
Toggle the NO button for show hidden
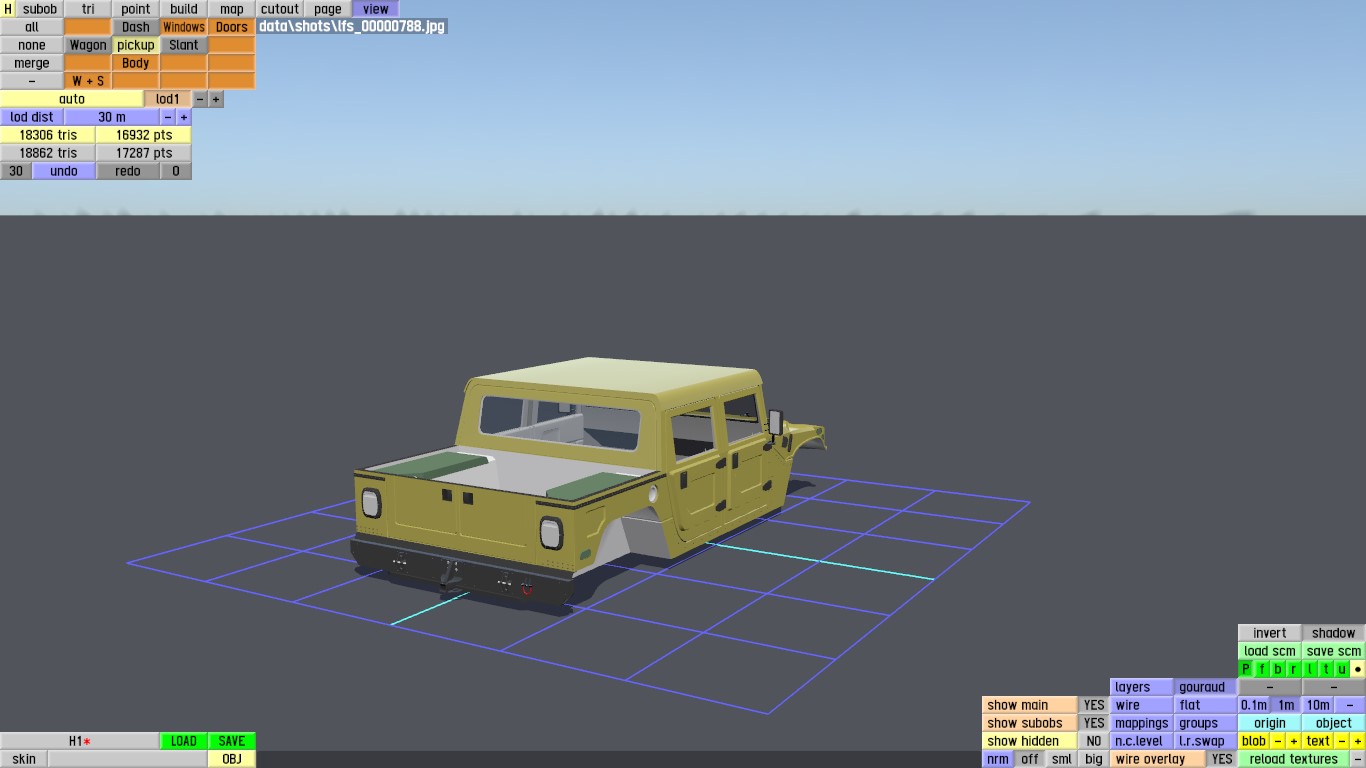tap(1094, 741)
